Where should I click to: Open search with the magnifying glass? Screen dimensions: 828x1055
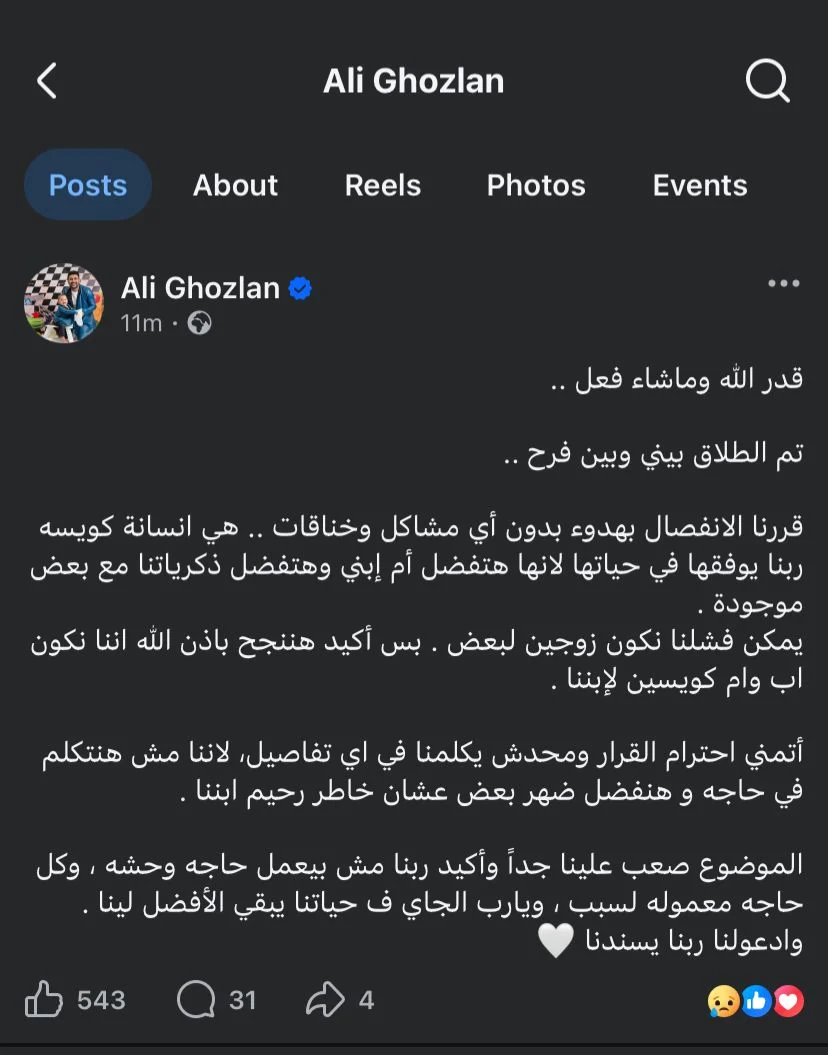click(767, 81)
